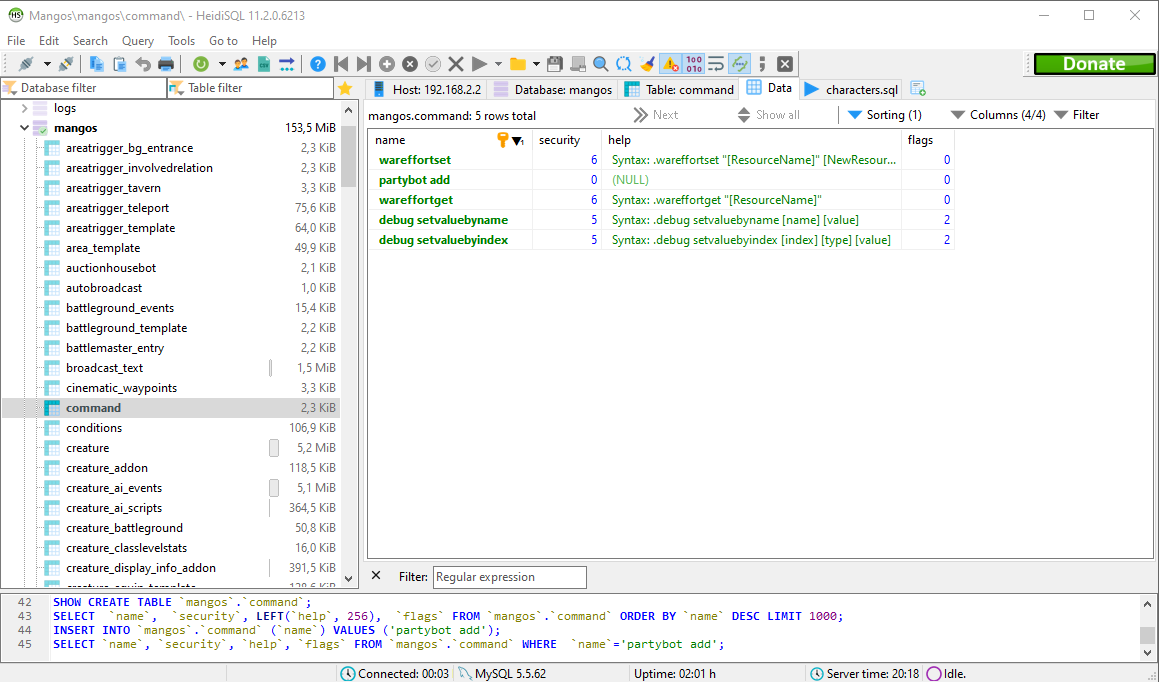Screen dimensions: 1159x682
Task: Open the Go to menu
Action: 223,41
